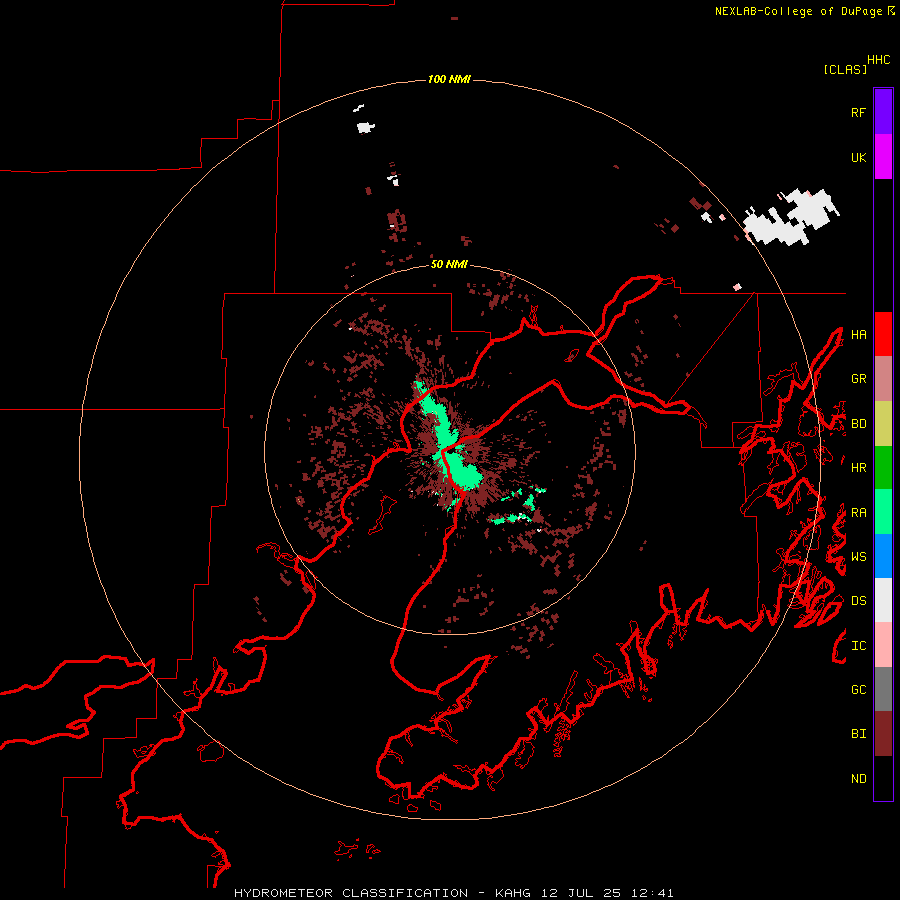Click the 100 NMI range ring label
The height and width of the screenshot is (900, 900).
pos(449,79)
